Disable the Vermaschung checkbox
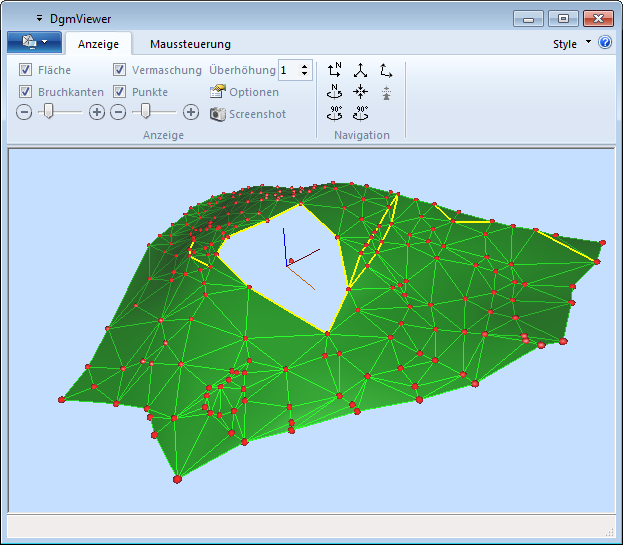Viewport: 623px width, 545px height. tap(120, 70)
